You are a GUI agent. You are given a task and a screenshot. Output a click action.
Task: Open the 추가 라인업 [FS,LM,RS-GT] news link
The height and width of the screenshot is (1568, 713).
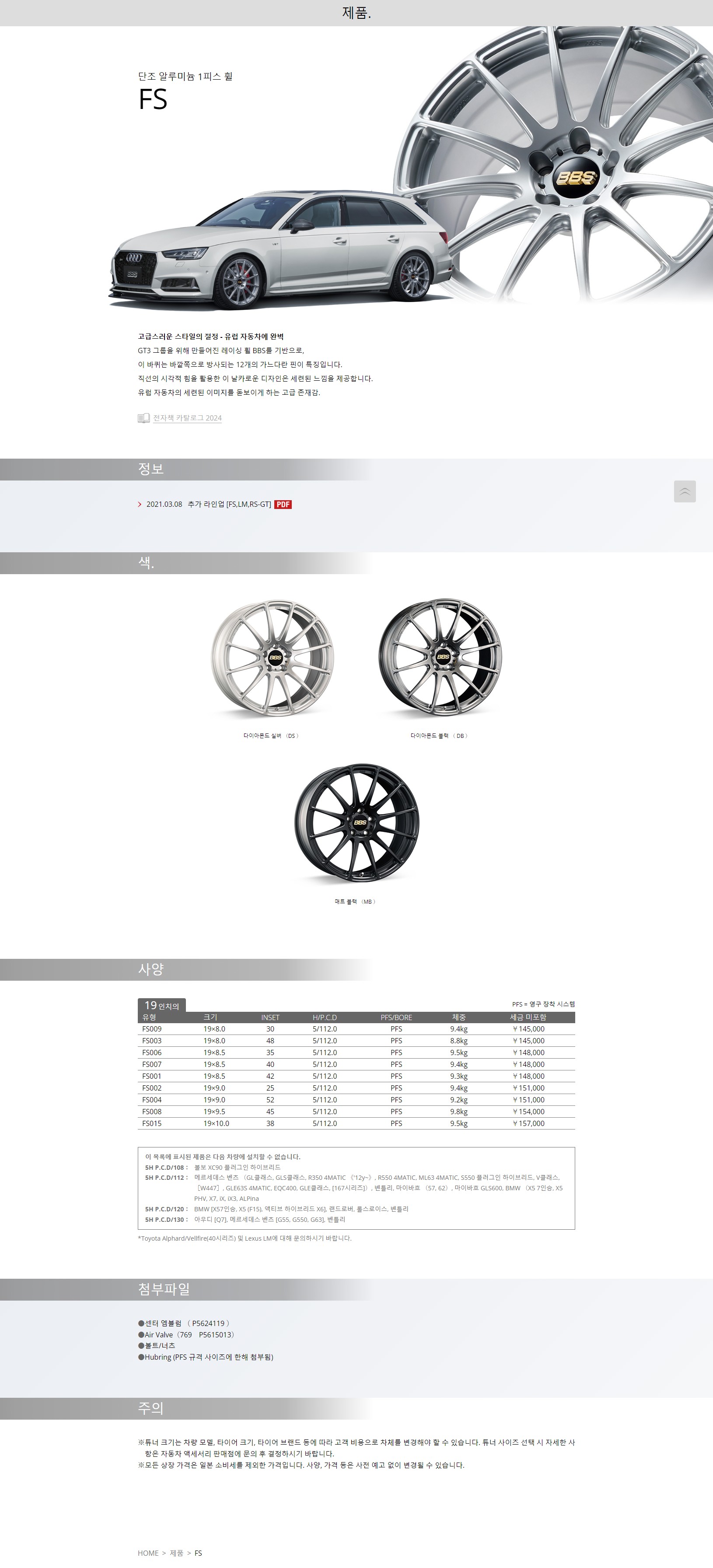[229, 504]
